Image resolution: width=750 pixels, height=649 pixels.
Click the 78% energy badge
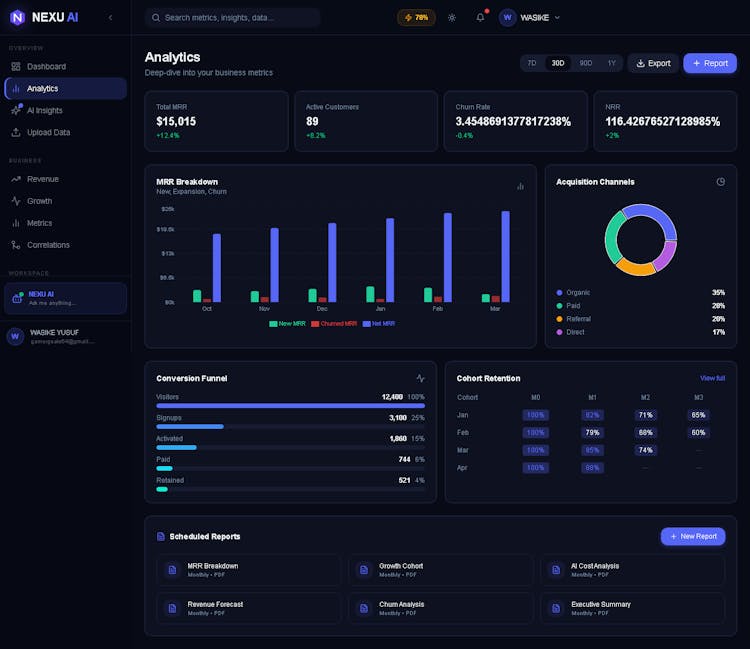pos(416,18)
